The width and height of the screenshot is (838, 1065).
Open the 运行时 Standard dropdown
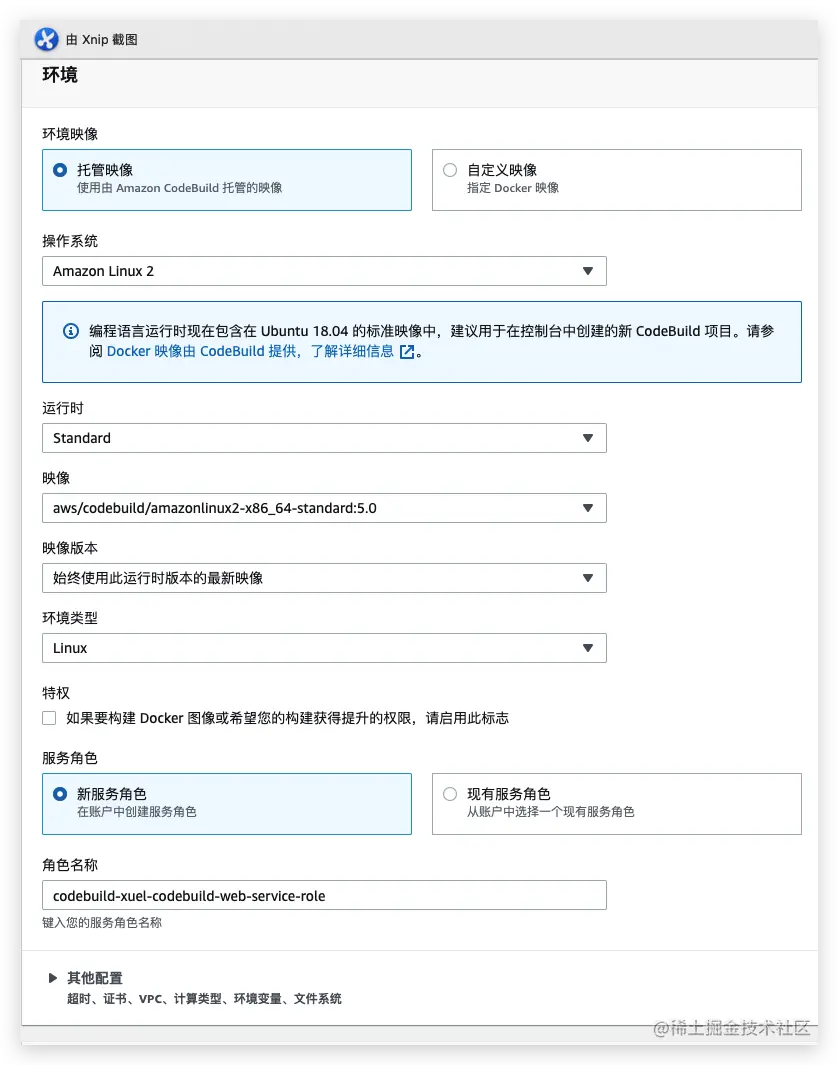tap(324, 438)
